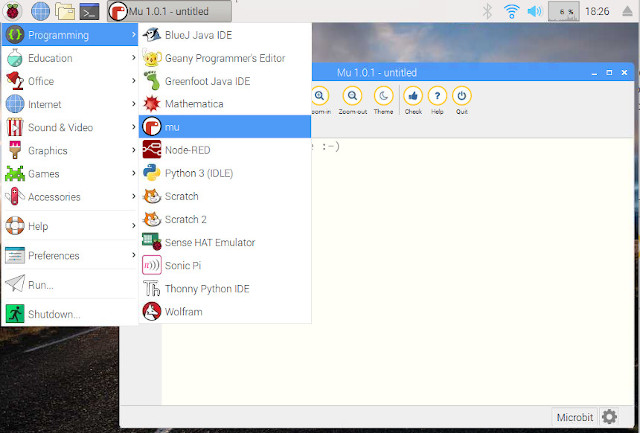The height and width of the screenshot is (433, 640).
Task: Expand the Internet submenu arrow
Action: (x=133, y=104)
